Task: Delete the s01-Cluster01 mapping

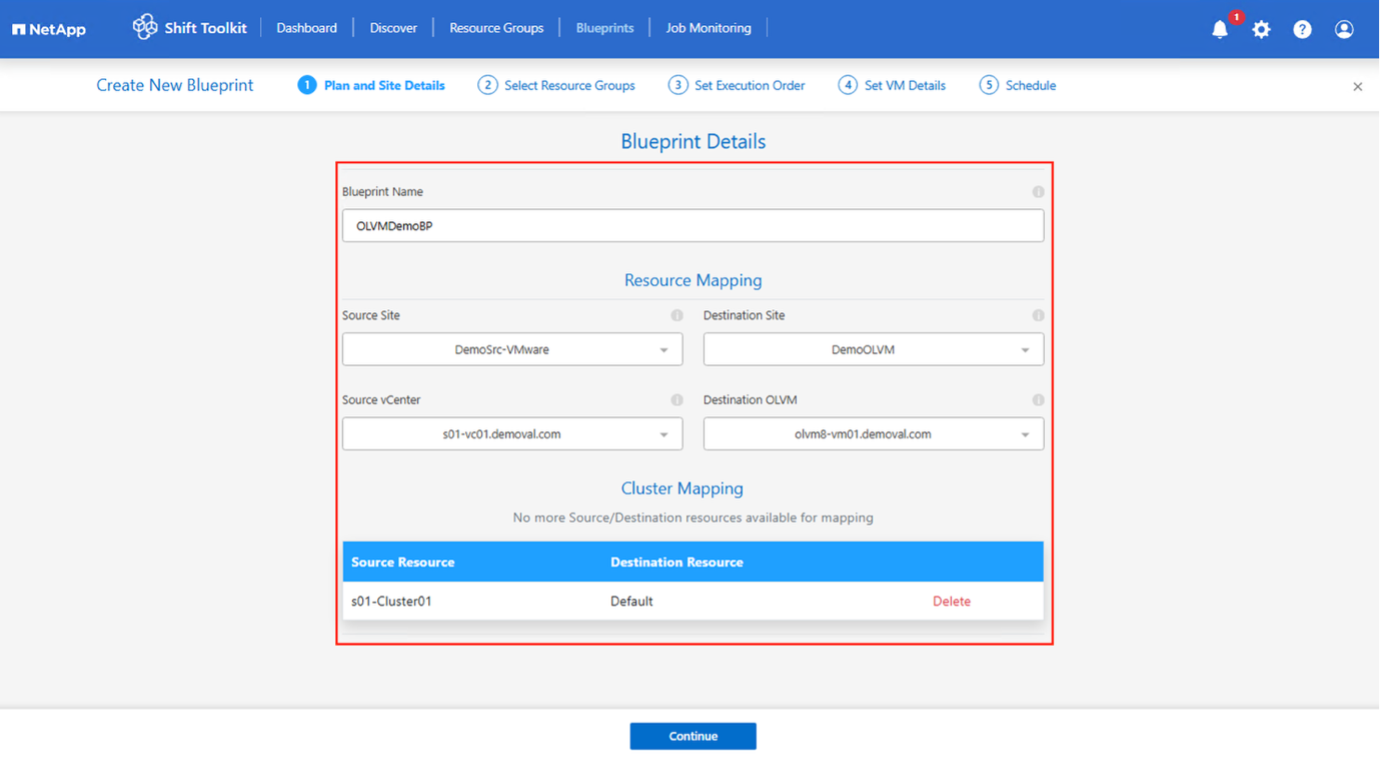Action: click(954, 603)
